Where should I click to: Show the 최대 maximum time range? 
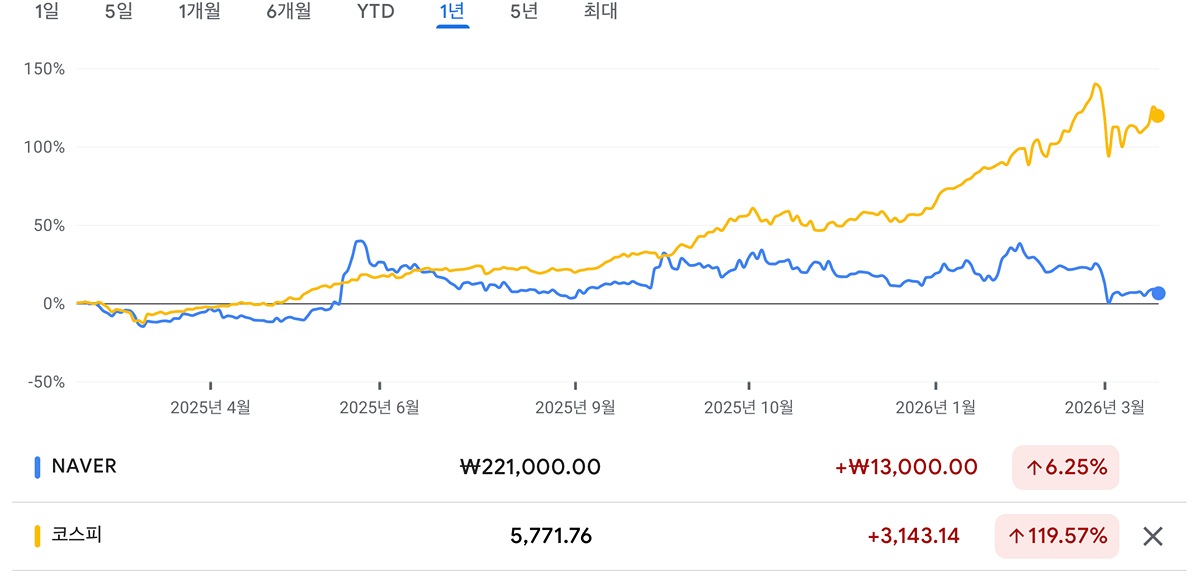[x=600, y=12]
